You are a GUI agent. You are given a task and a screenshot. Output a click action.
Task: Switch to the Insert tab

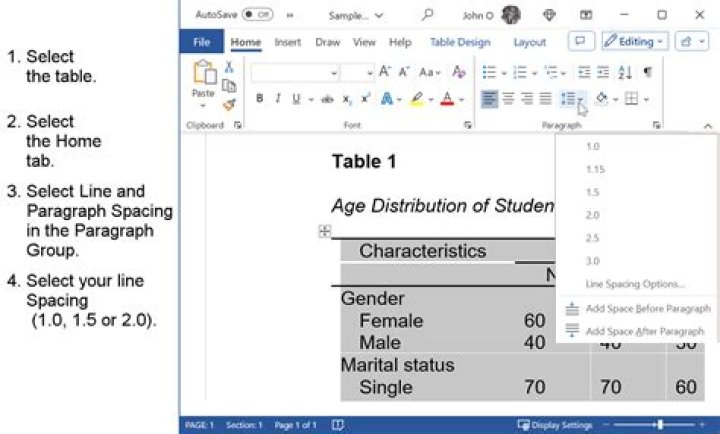287,42
